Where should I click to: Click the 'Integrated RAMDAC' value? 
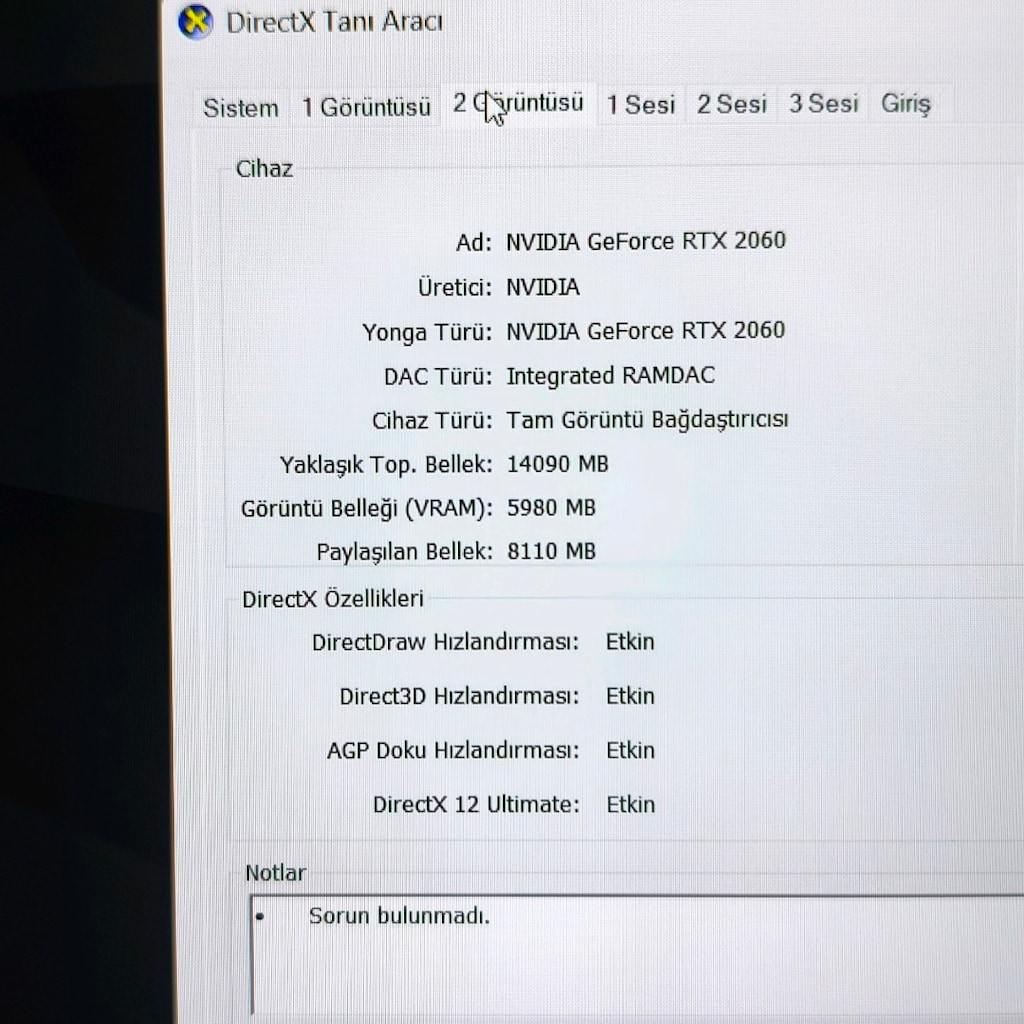click(611, 376)
